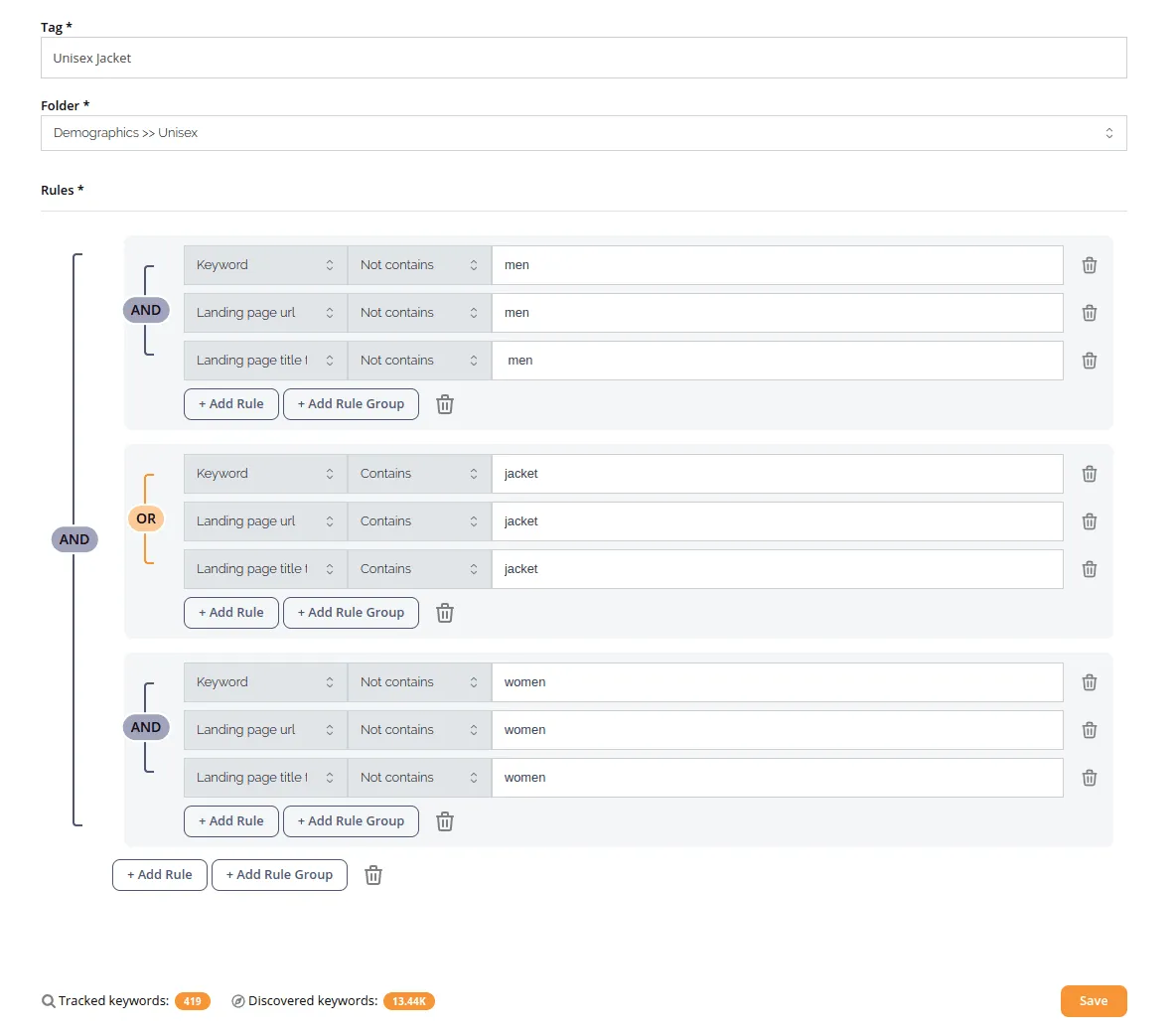Add Rule Group inside the jacket OR group

click(x=351, y=613)
